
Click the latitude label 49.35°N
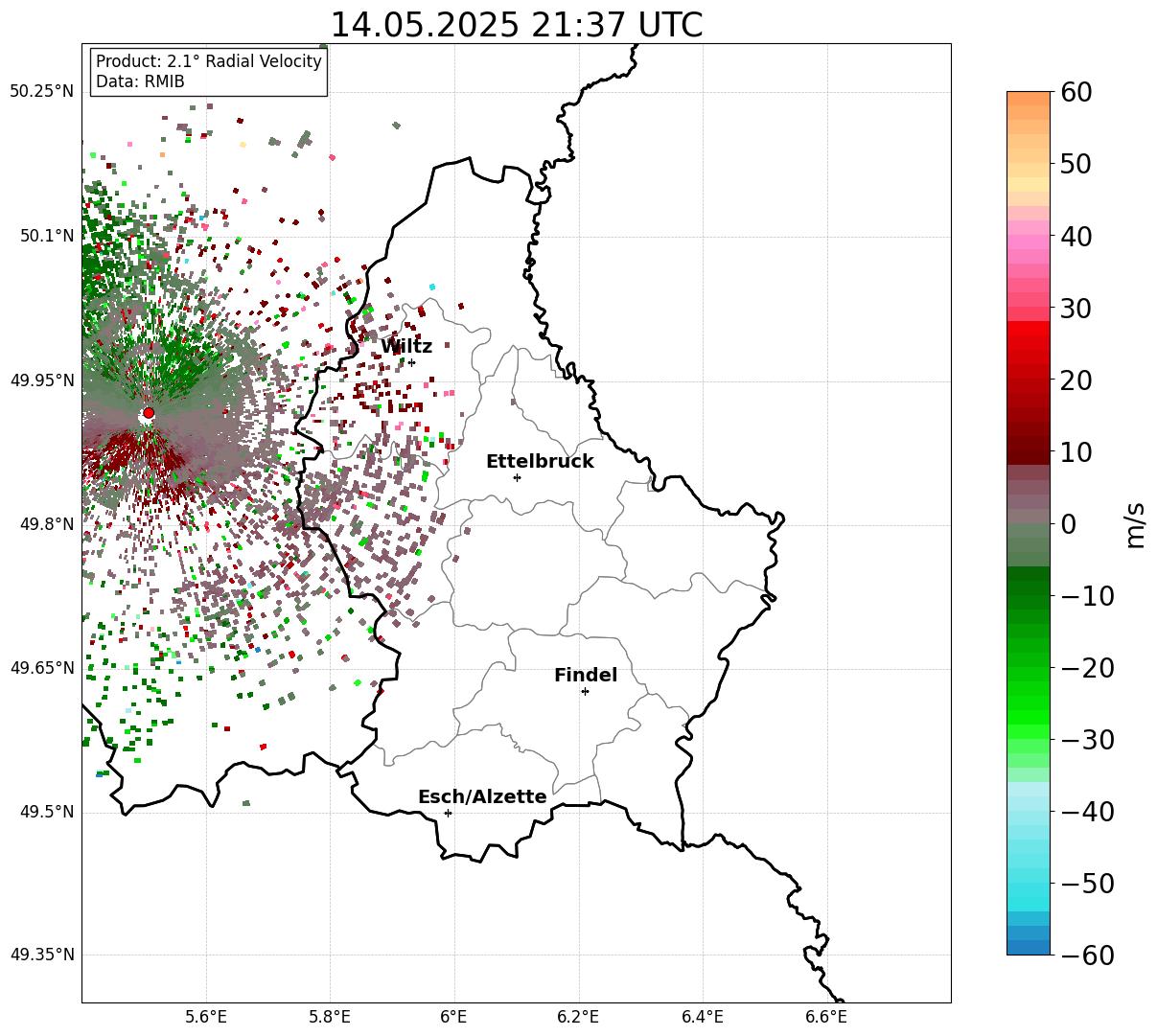pos(42,955)
